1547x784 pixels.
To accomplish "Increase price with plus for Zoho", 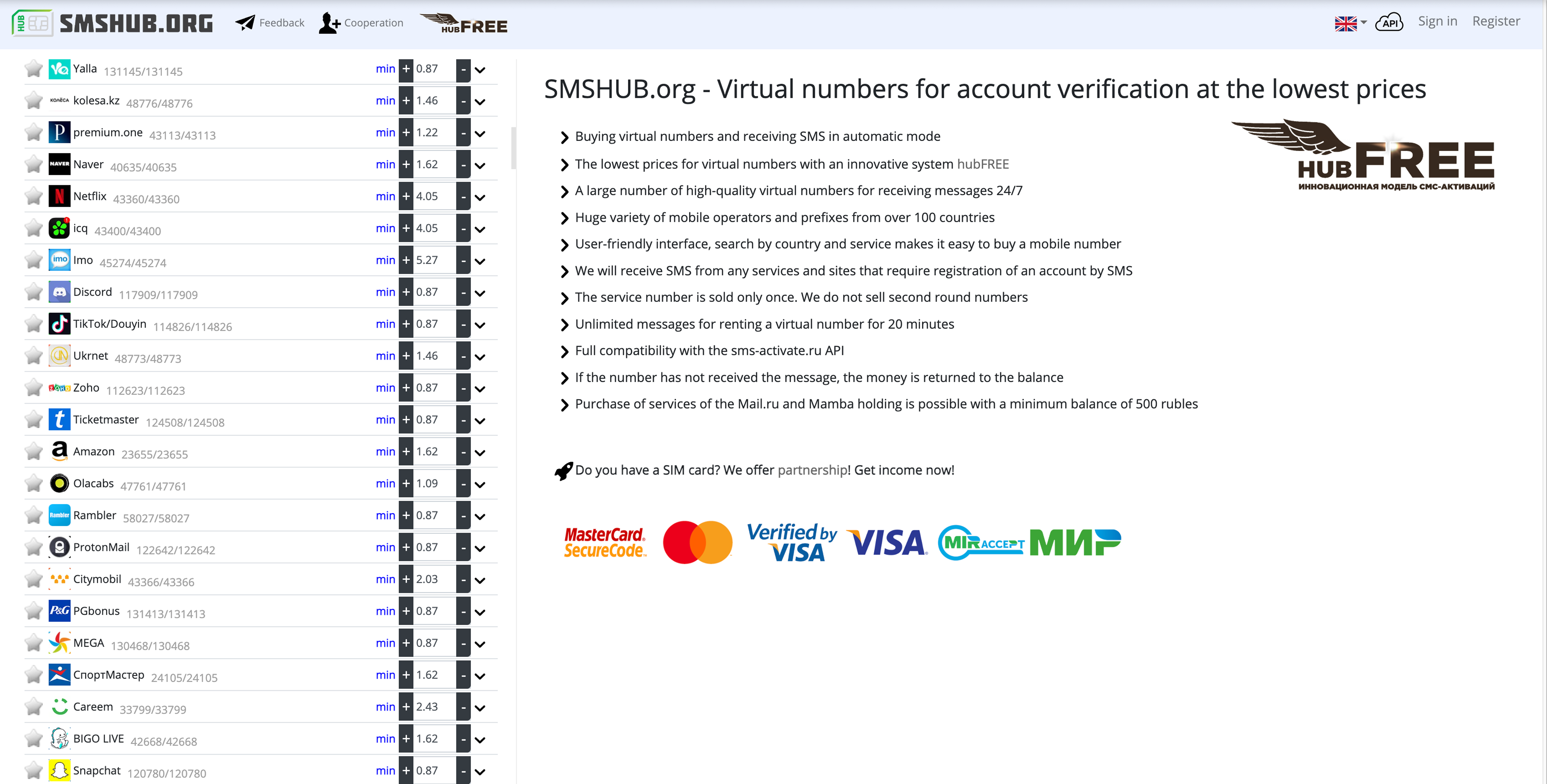I will point(407,388).
